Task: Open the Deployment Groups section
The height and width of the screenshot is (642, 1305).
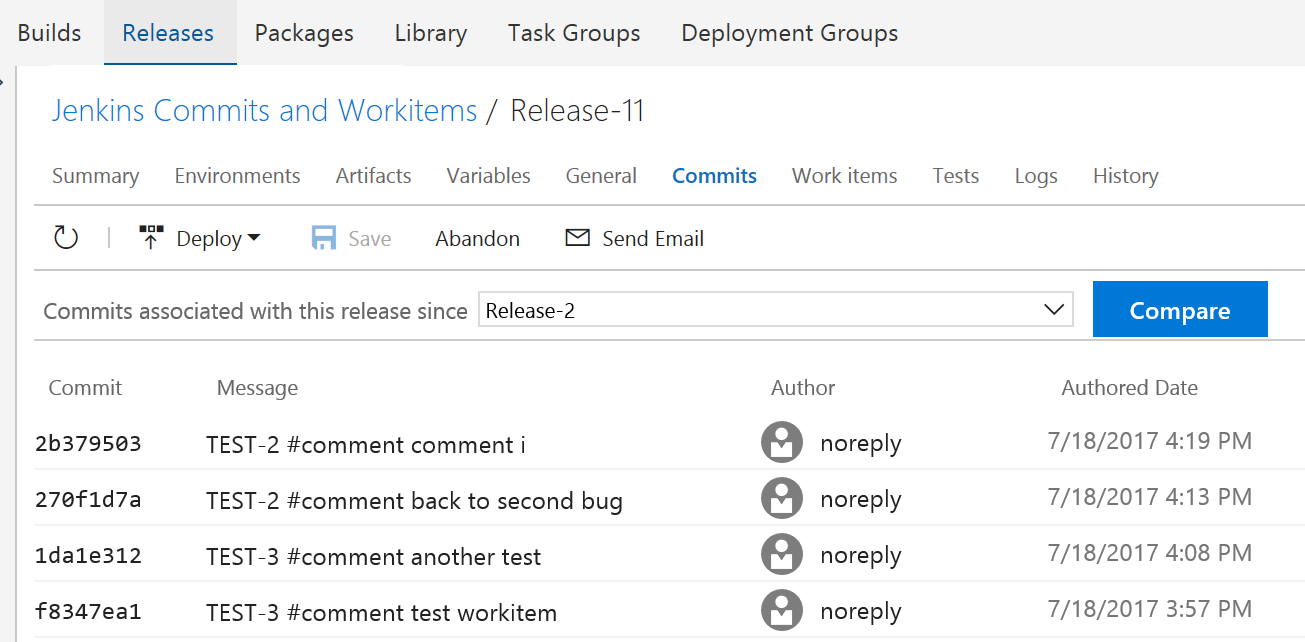Action: pos(789,32)
